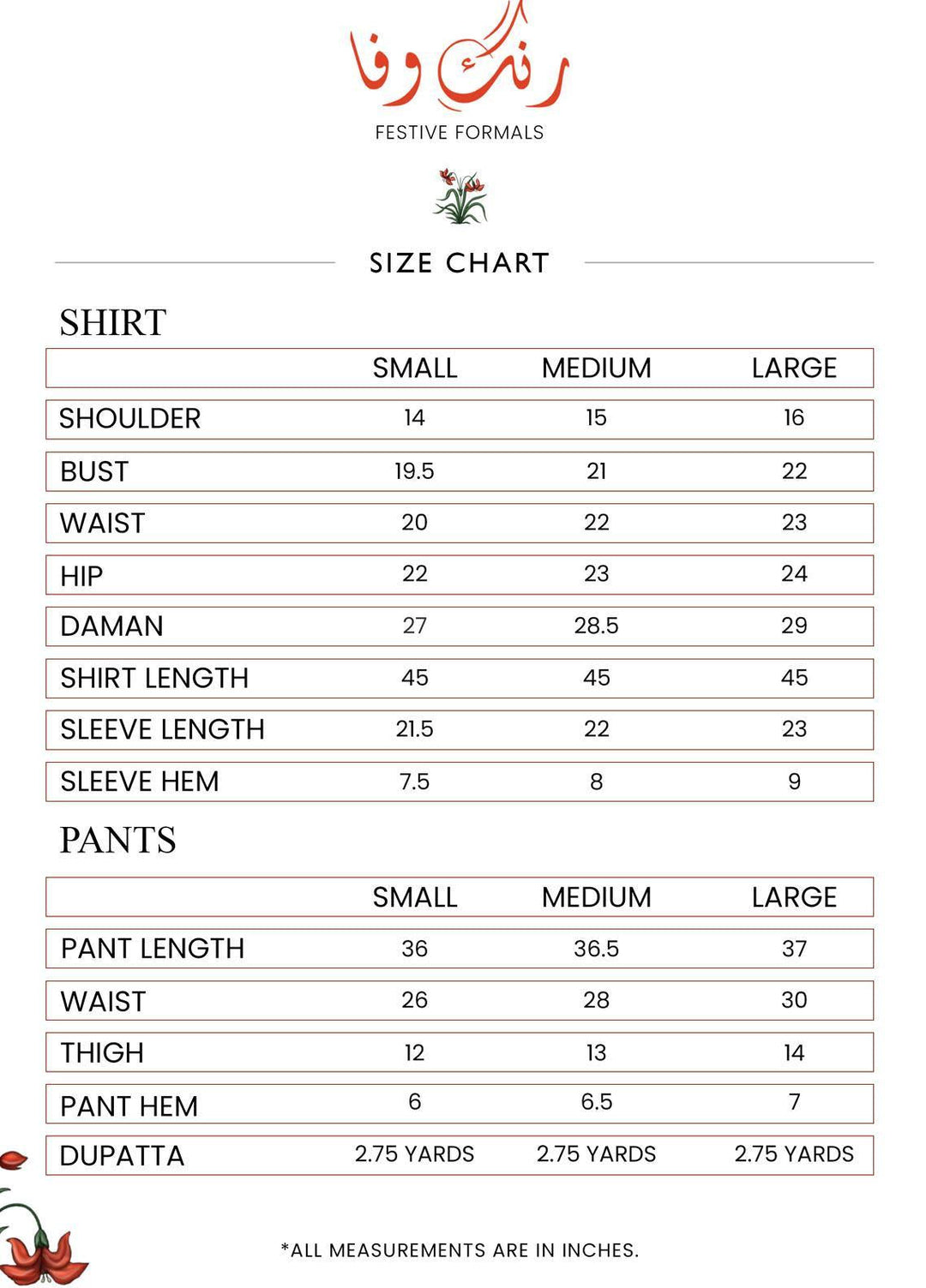Click the SHIRT section title

[113, 323]
